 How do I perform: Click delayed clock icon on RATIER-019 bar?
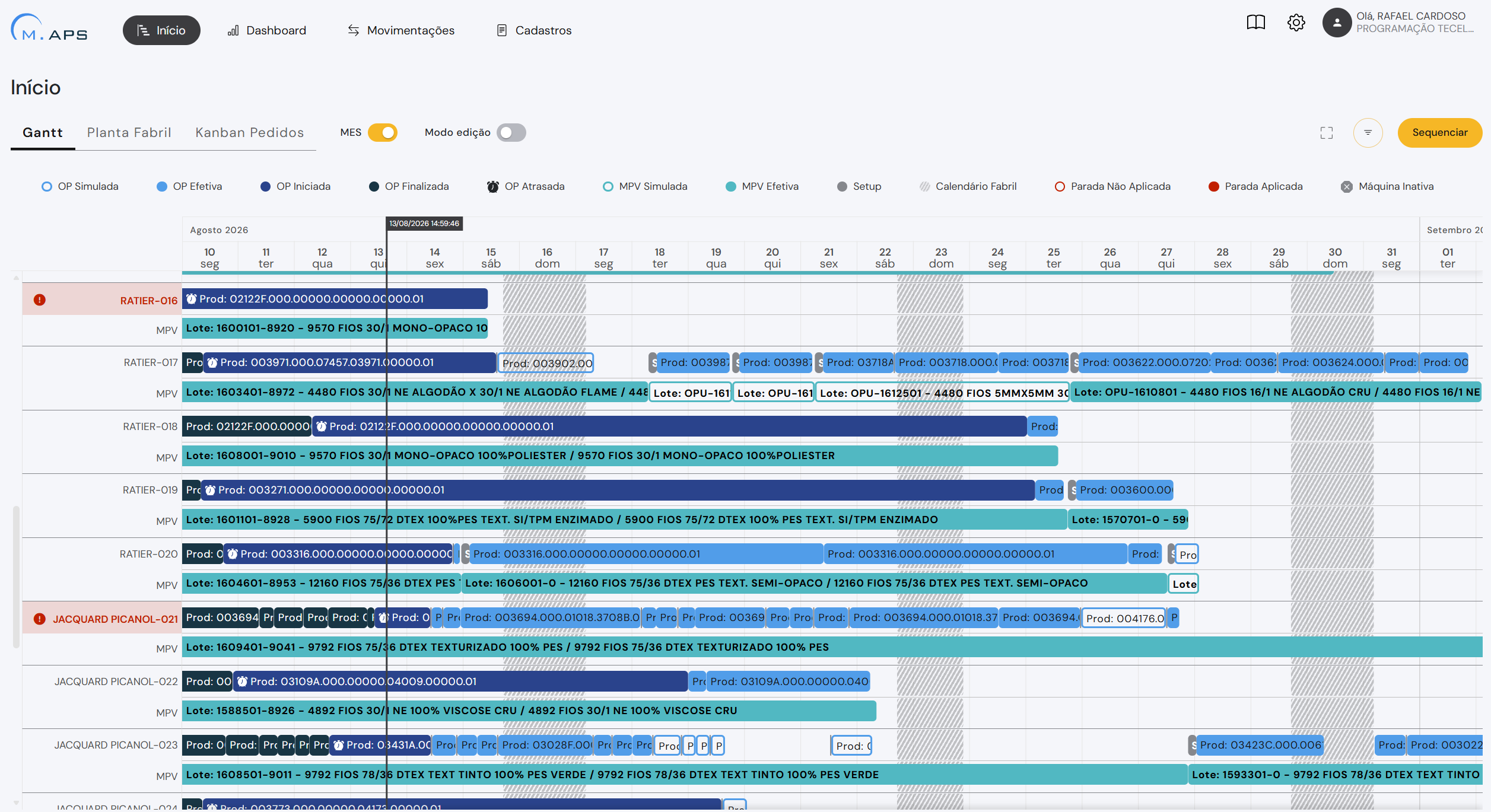(x=210, y=490)
